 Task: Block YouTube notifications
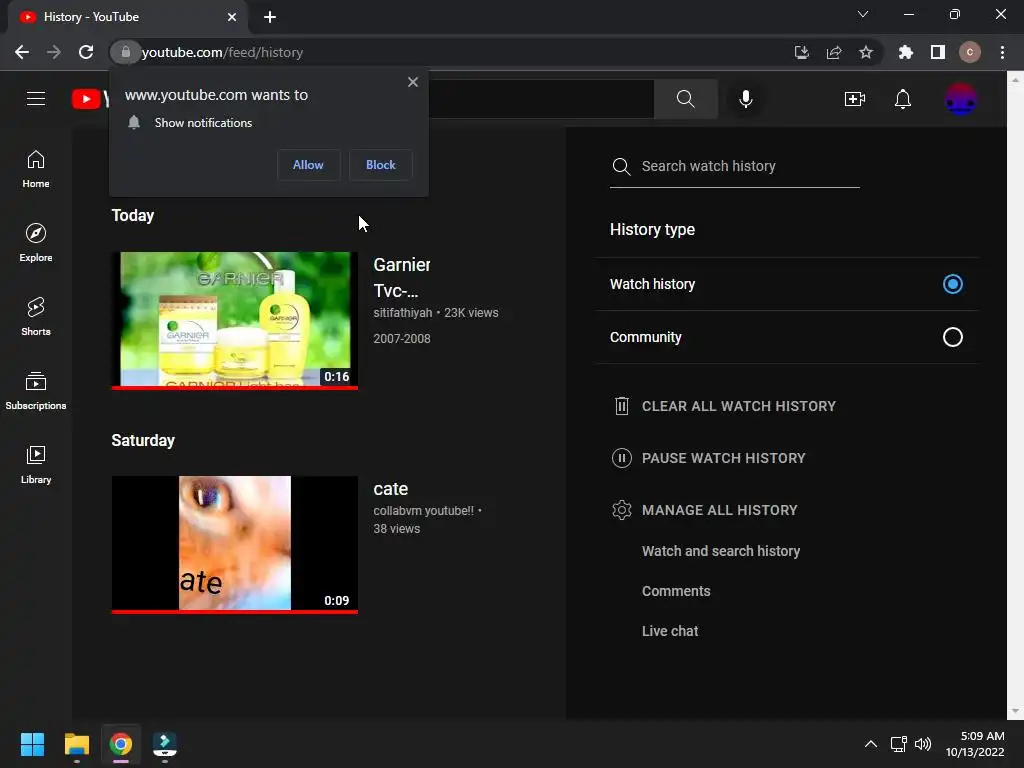pos(381,165)
